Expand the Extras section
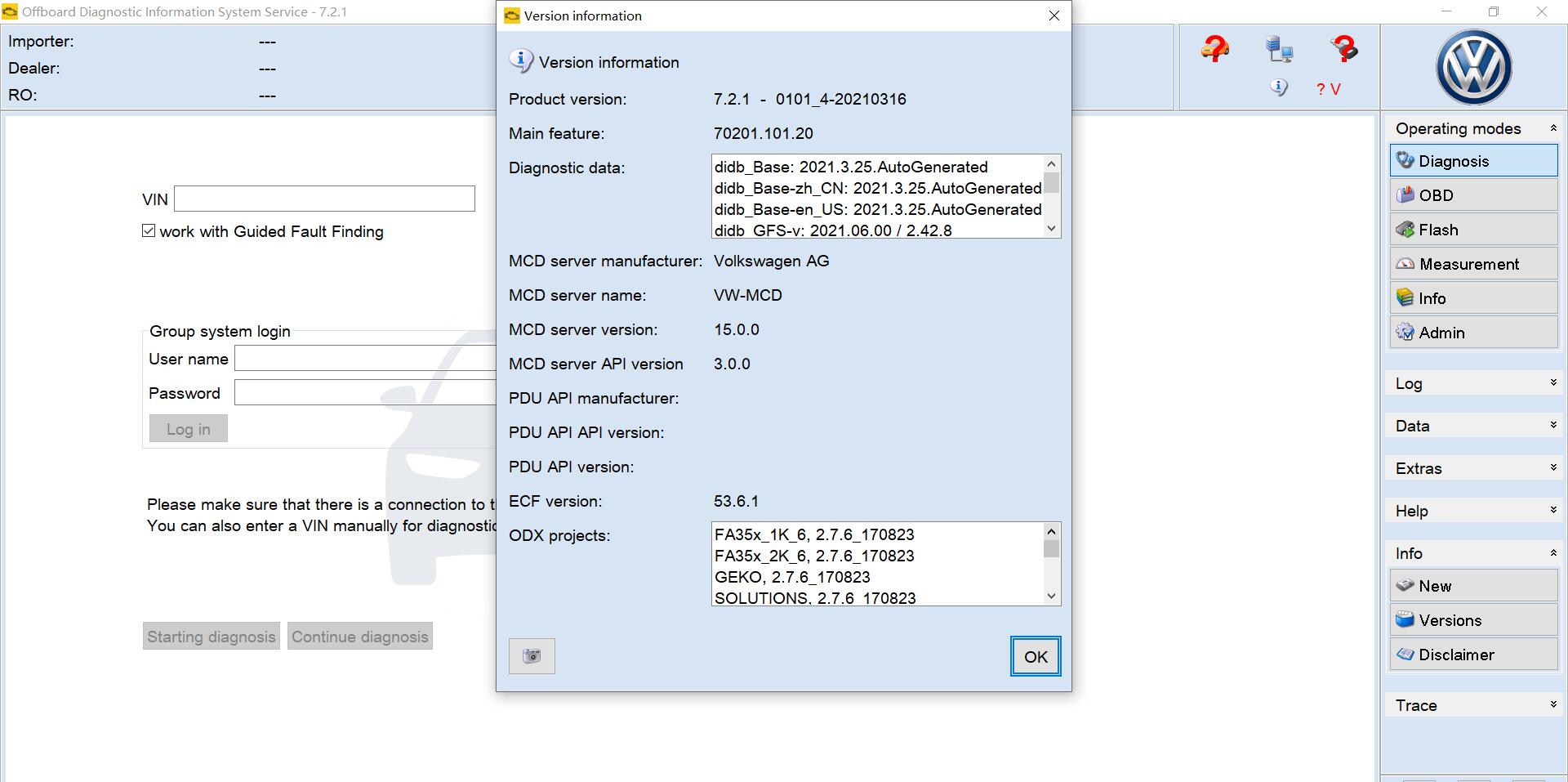 click(1474, 468)
